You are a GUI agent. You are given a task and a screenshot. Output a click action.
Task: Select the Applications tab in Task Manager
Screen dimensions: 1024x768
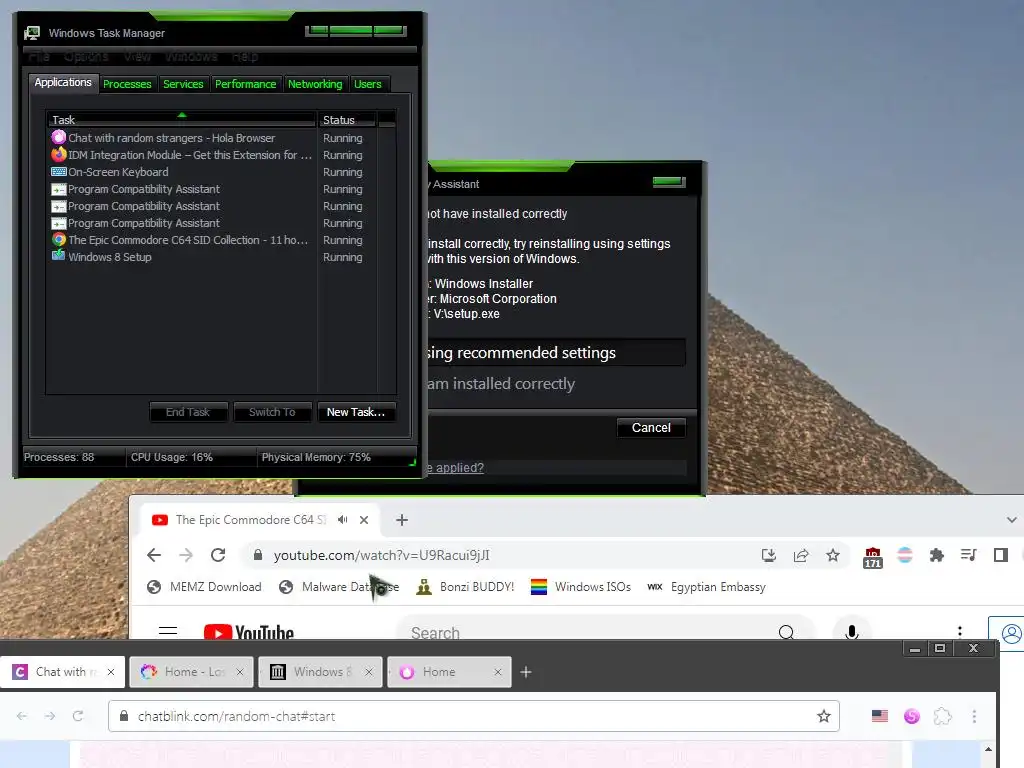point(63,82)
